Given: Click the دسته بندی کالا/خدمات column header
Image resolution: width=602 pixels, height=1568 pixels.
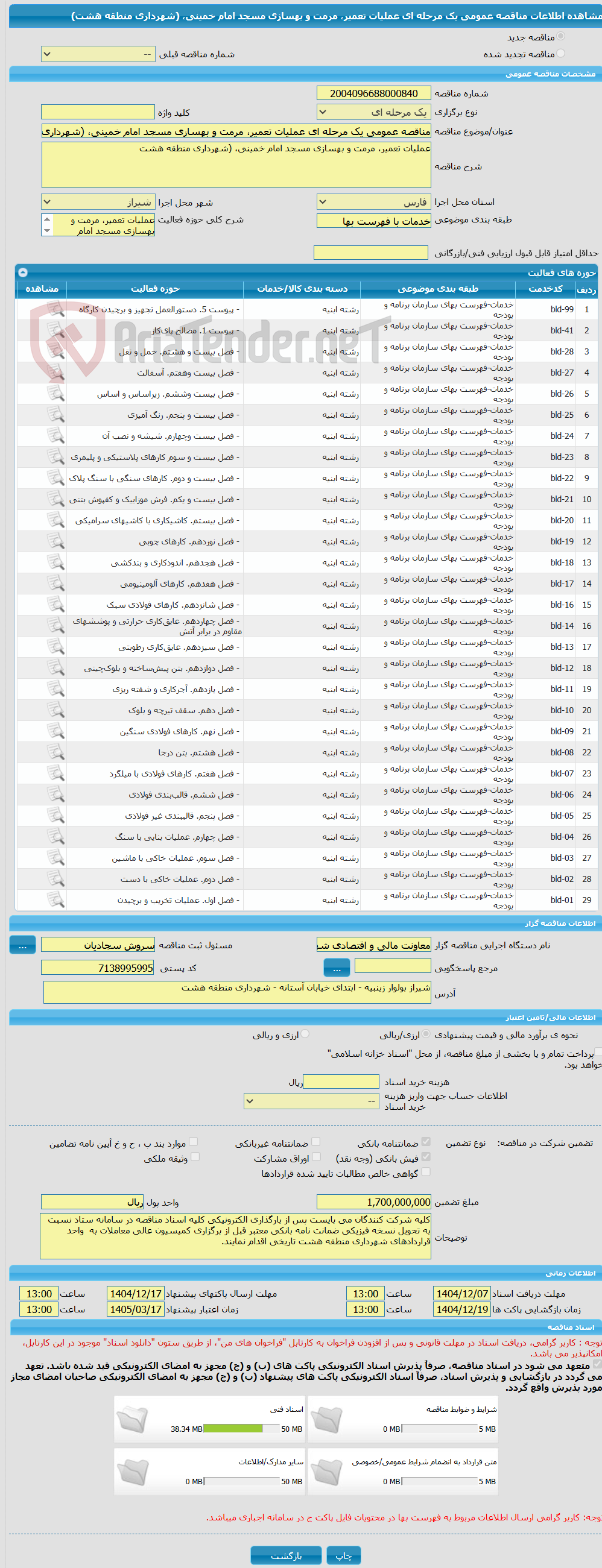Looking at the screenshot, I should tap(302, 289).
